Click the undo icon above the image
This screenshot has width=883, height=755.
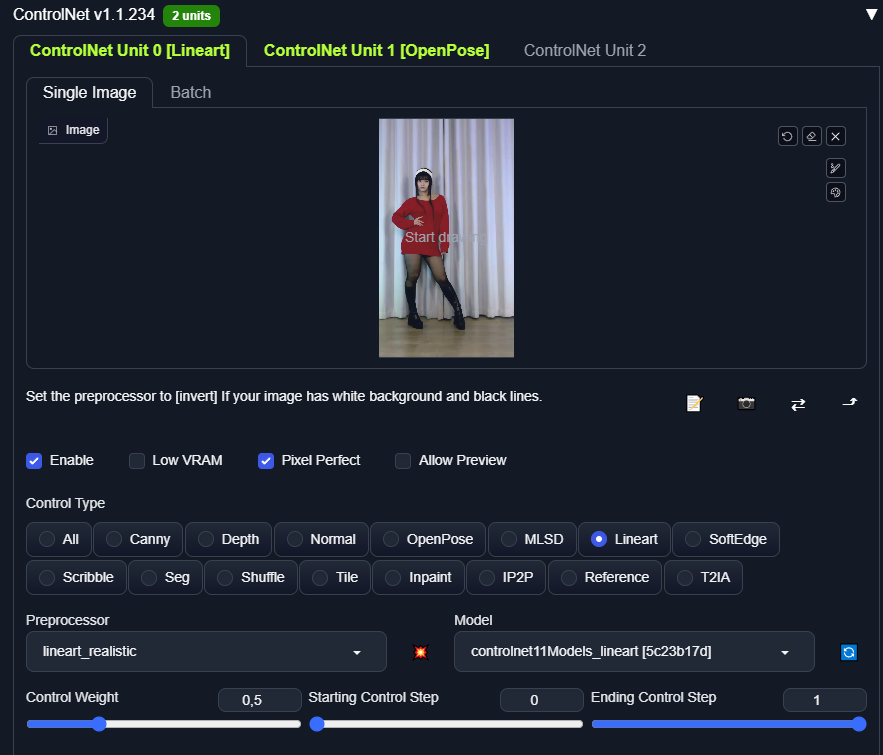coord(787,136)
